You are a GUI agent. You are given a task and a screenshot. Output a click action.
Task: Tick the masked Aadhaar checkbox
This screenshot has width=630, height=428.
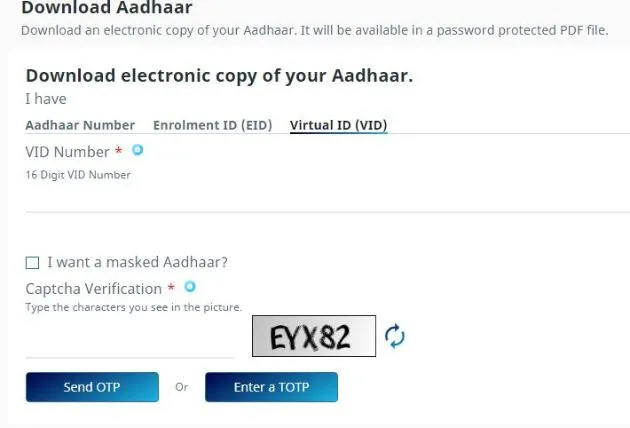click(32, 263)
